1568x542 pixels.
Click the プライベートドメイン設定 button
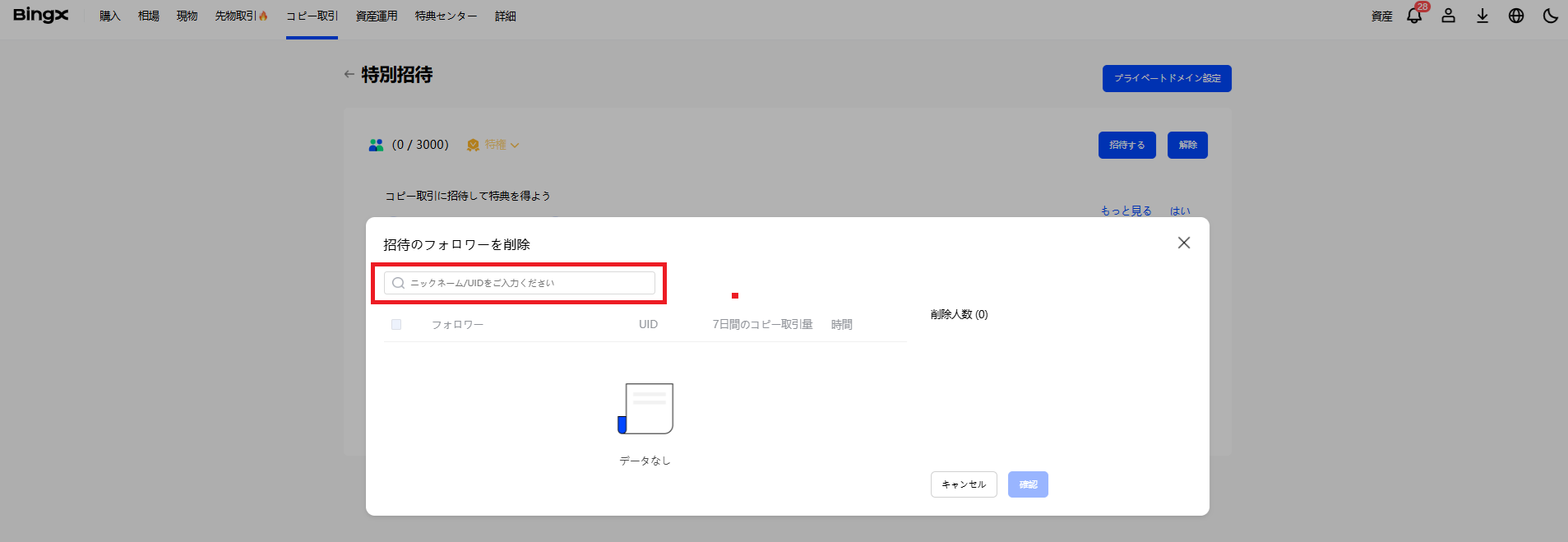[1167, 78]
